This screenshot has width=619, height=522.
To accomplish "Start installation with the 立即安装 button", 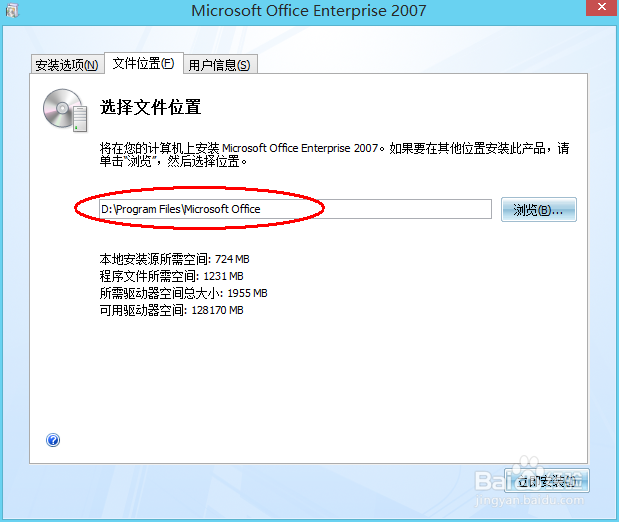I will [x=547, y=481].
